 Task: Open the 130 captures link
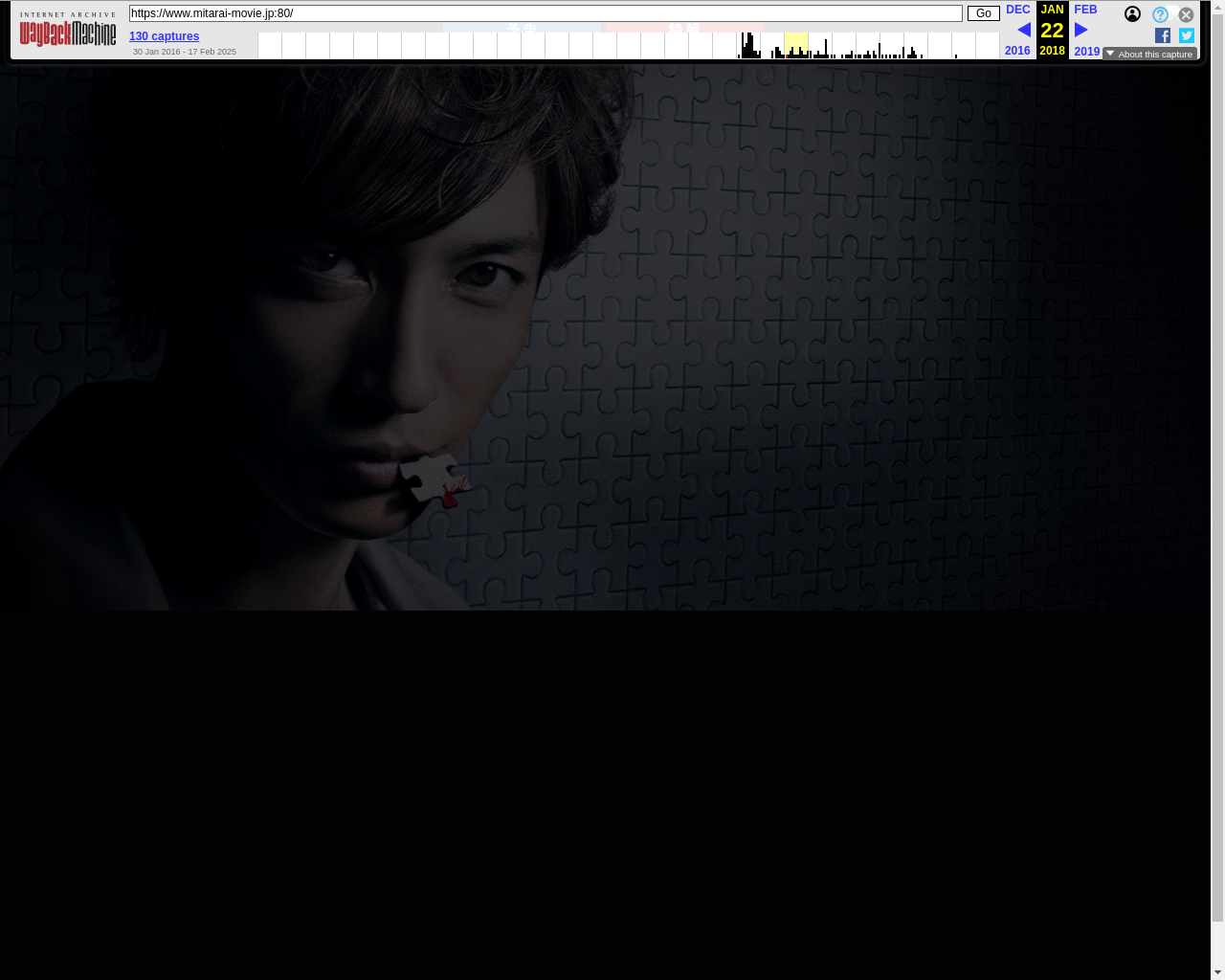[x=164, y=36]
